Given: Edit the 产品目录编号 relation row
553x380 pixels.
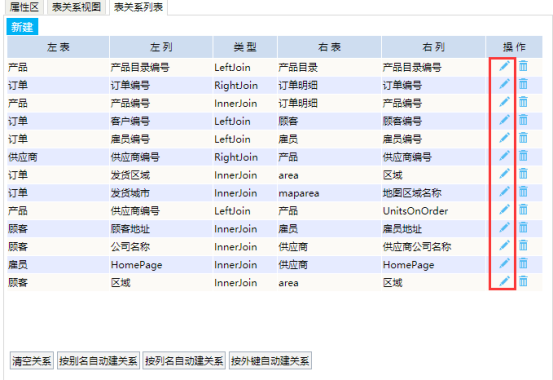Looking at the screenshot, I should pyautogui.click(x=504, y=66).
